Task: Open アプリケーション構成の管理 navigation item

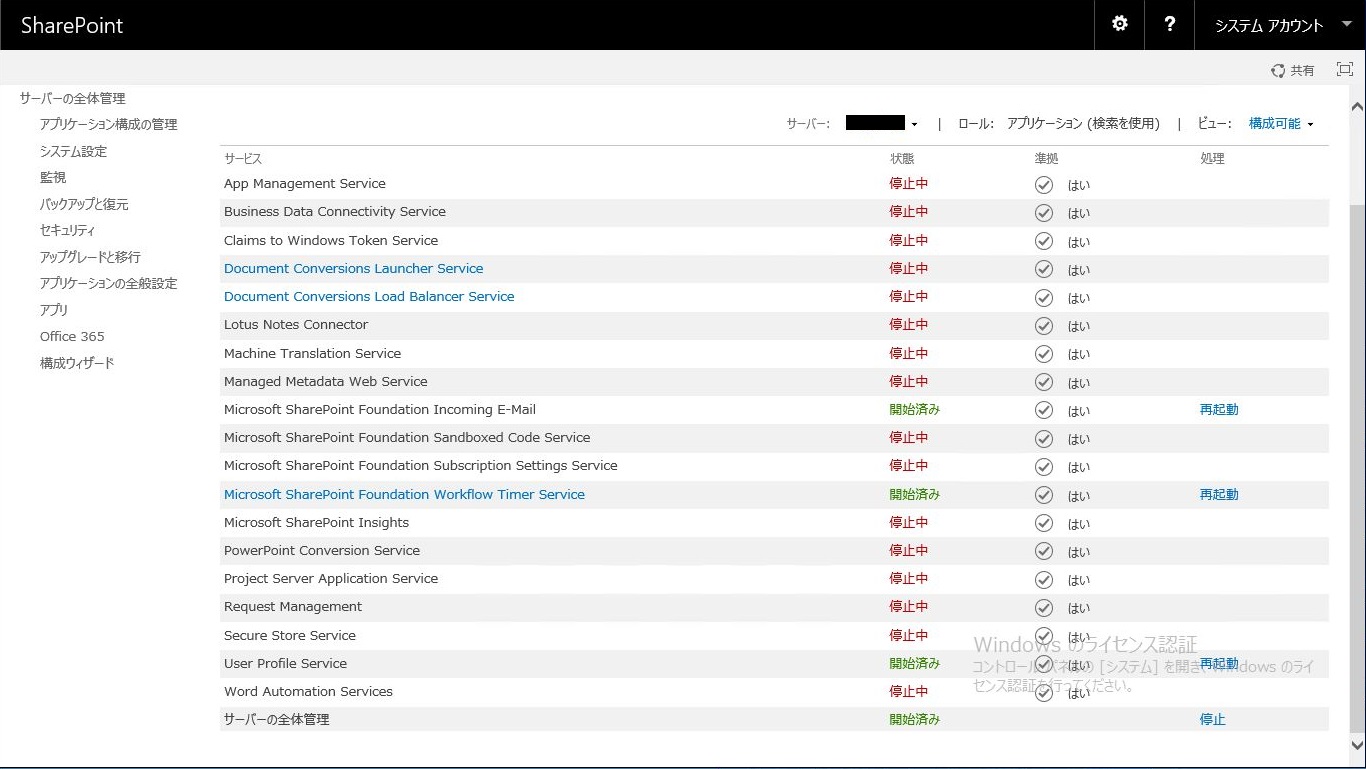Action: [x=108, y=124]
